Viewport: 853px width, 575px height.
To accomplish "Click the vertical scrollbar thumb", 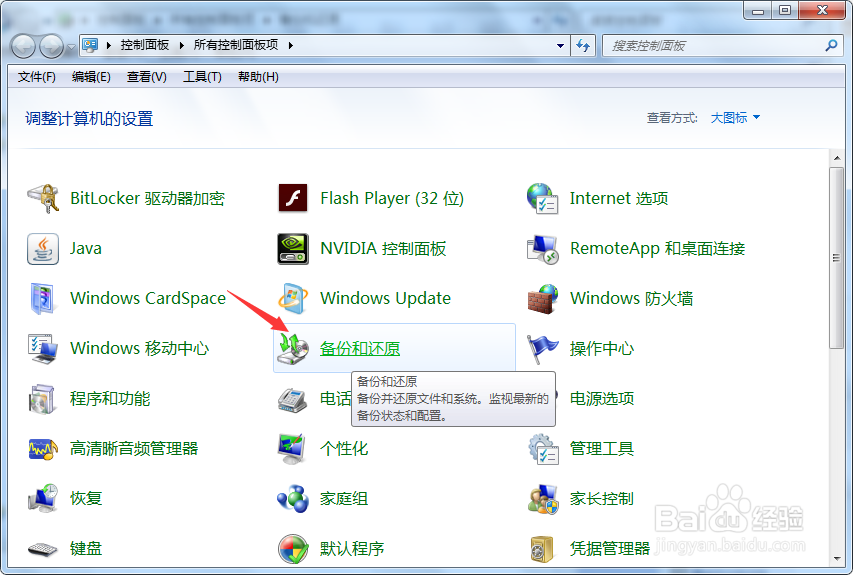I will coord(837,258).
